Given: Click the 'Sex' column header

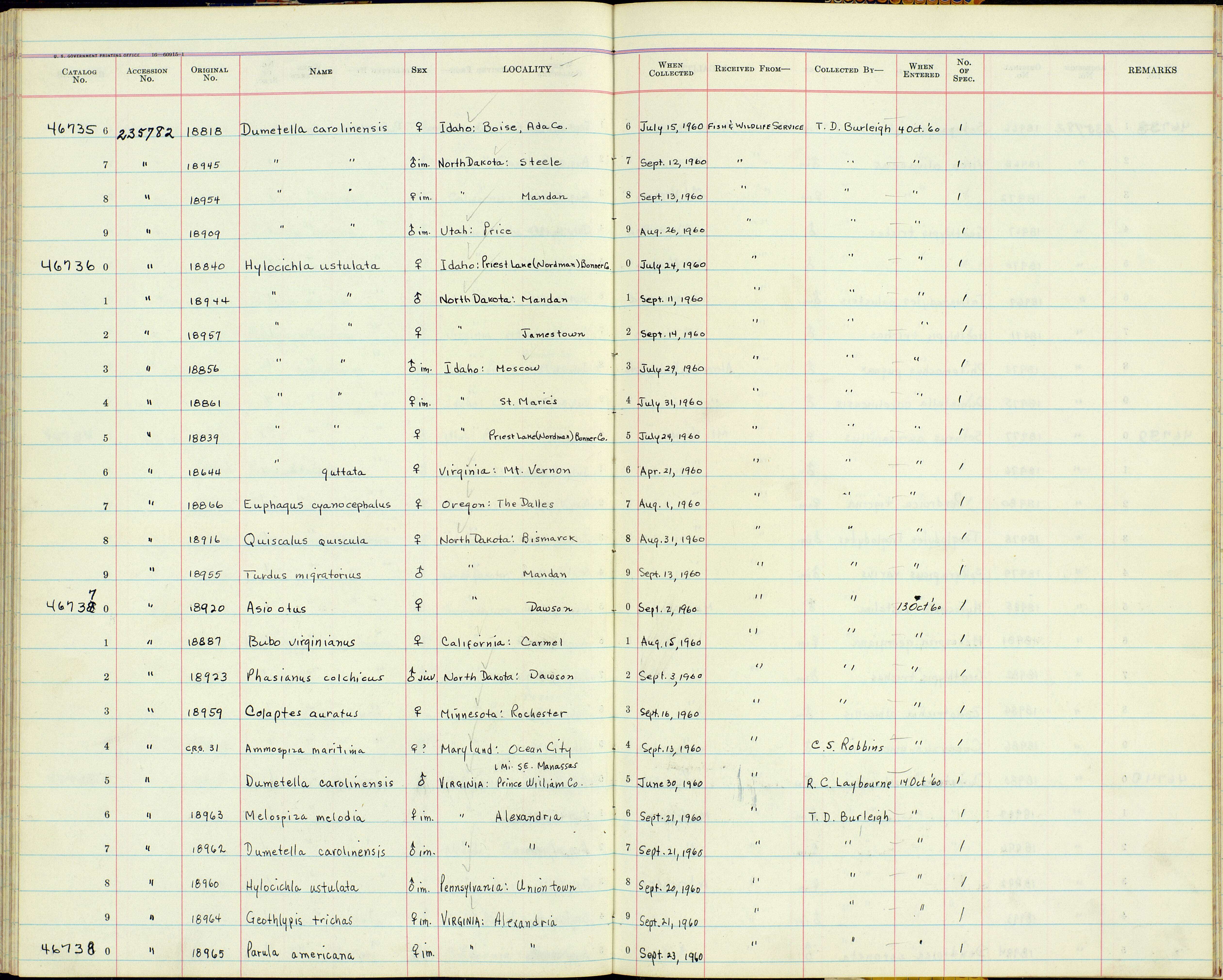Looking at the screenshot, I should pos(419,70).
